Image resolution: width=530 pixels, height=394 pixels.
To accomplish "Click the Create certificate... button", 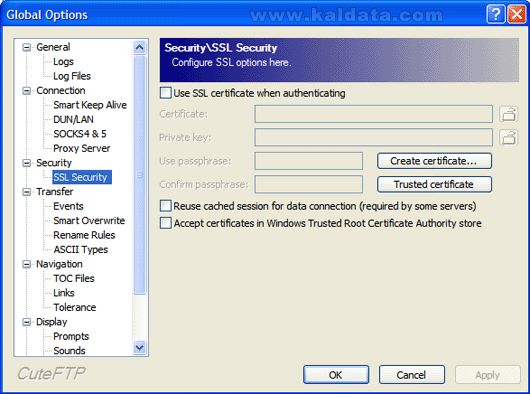I will coord(434,161).
